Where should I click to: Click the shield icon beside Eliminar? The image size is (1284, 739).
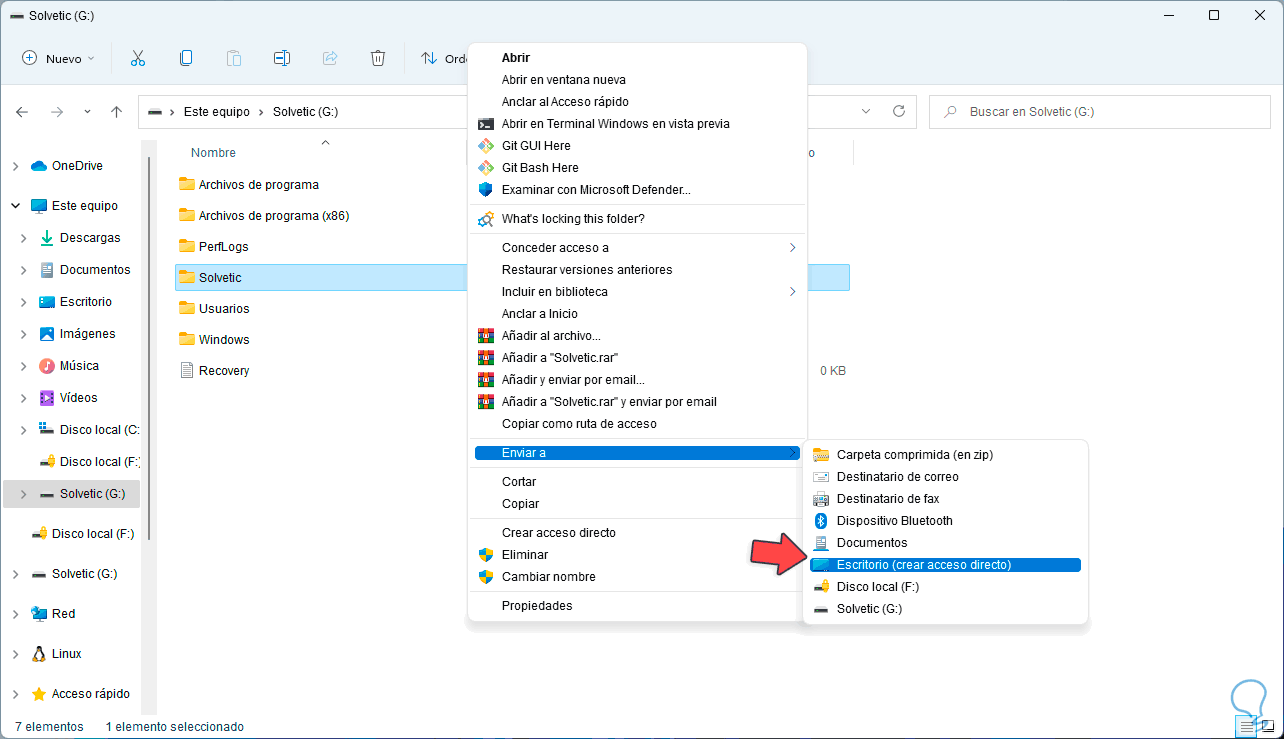(x=486, y=555)
